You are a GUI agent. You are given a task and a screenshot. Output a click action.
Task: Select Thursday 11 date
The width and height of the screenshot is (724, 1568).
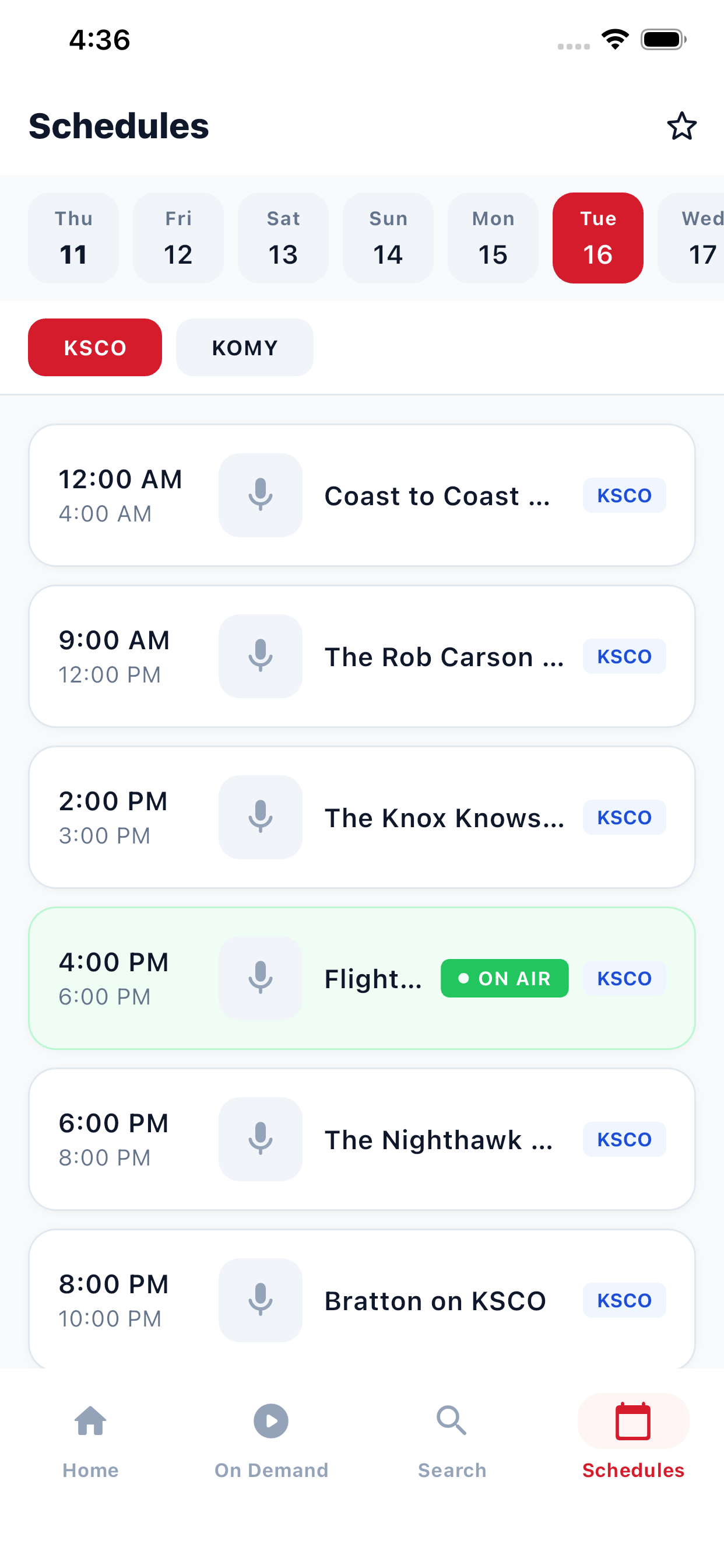73,237
